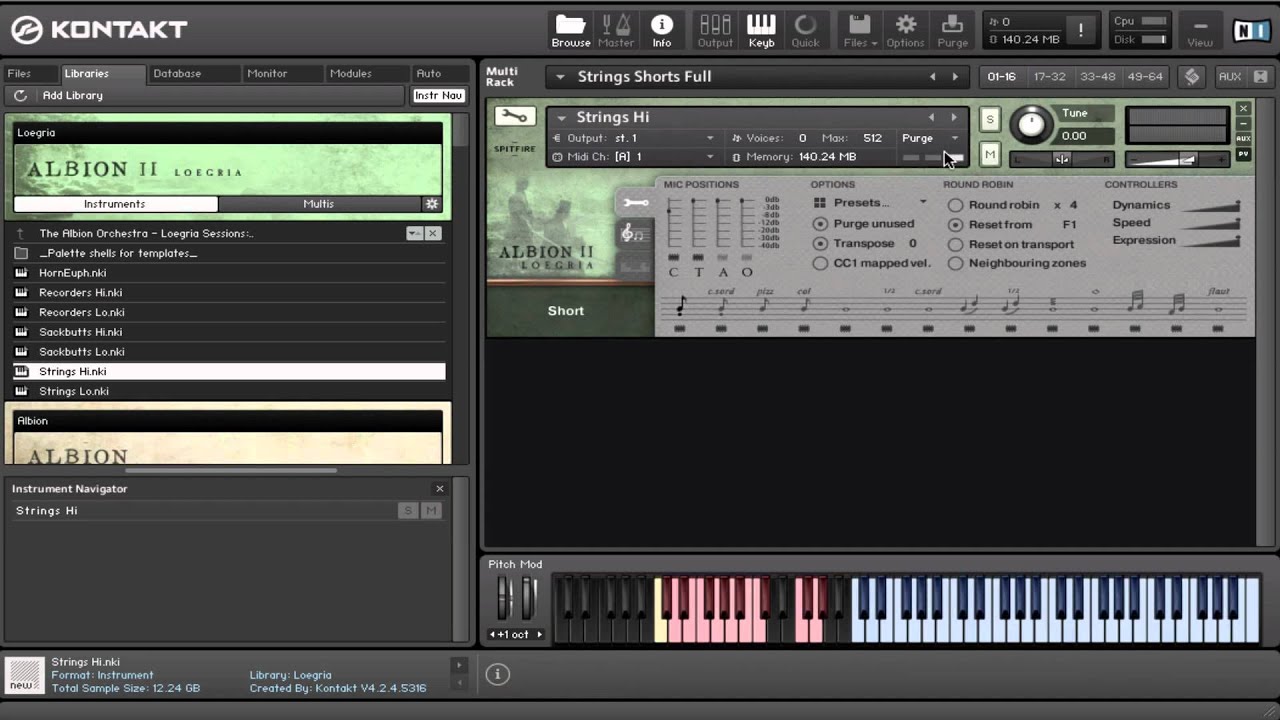Open the Output st. 1 dropdown
The width and height of the screenshot is (1280, 720).
[x=634, y=138]
